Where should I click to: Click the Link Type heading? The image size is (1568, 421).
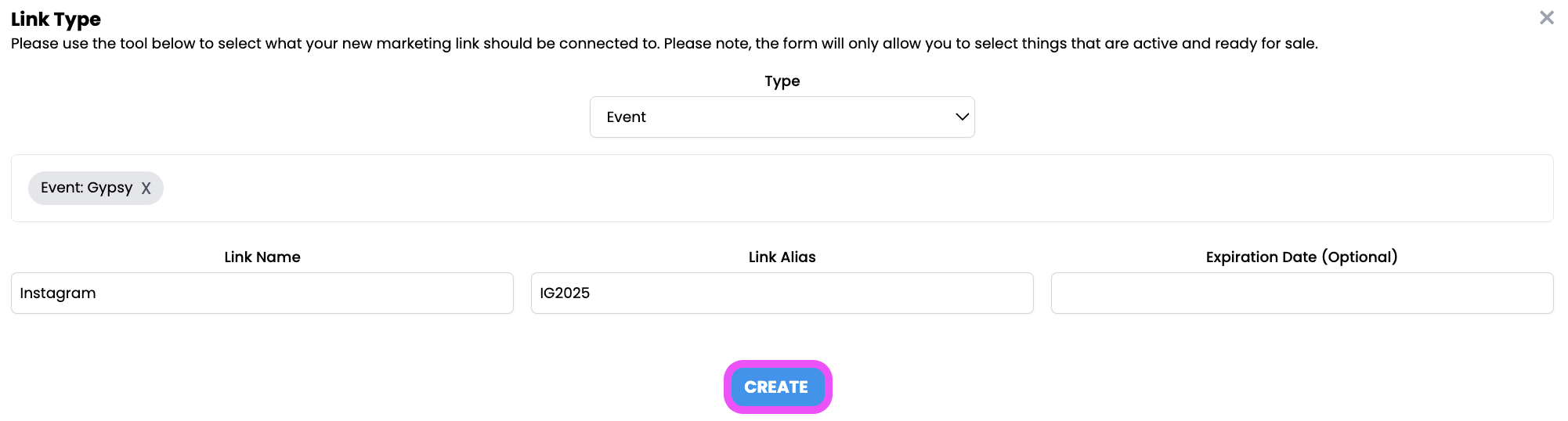coord(56,19)
